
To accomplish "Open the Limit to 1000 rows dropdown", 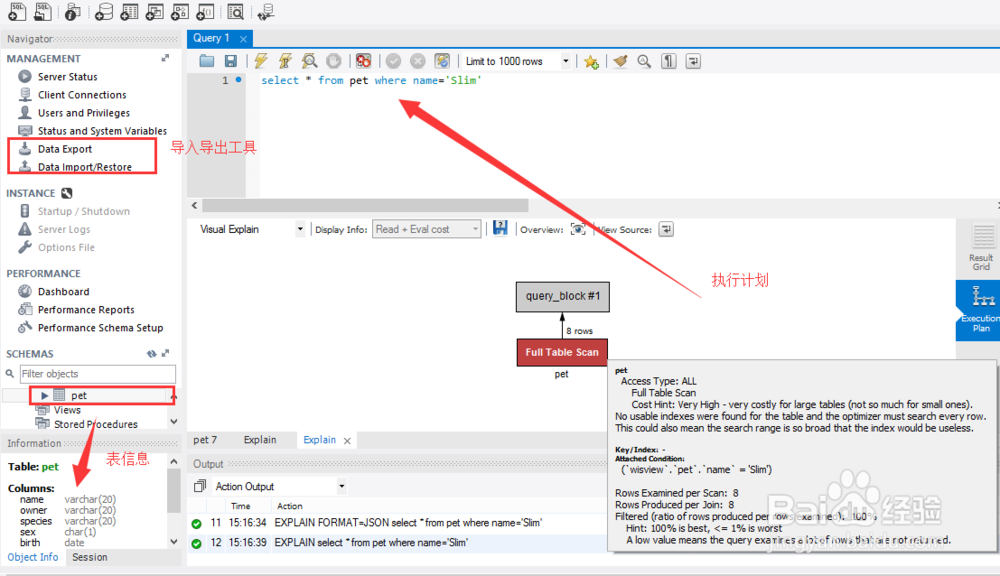I will (x=565, y=60).
